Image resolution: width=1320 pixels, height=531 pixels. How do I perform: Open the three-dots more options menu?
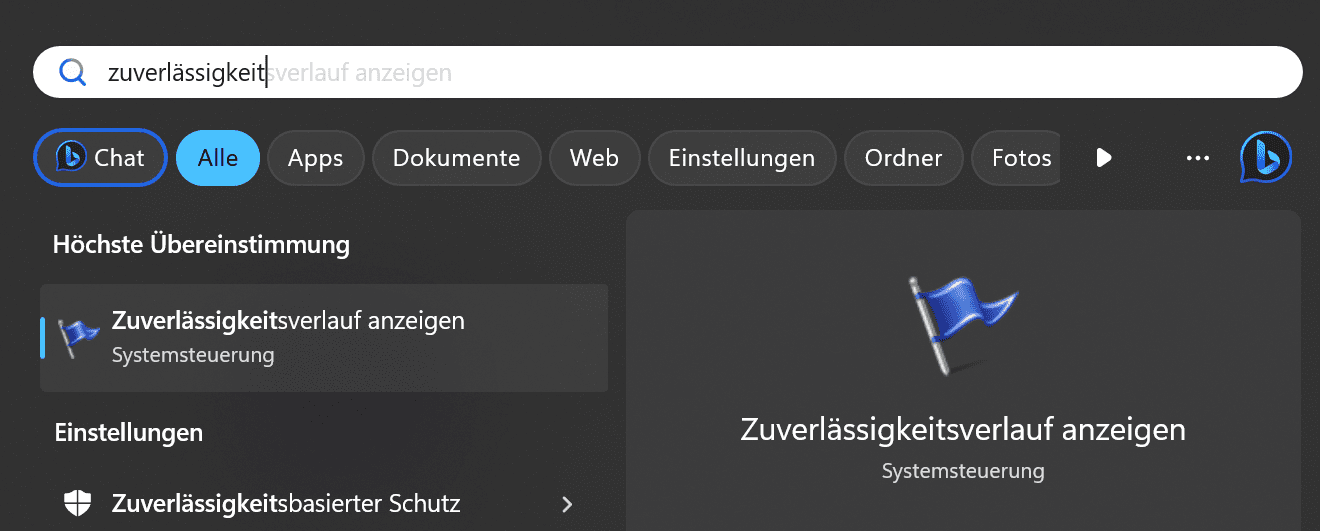[1197, 158]
